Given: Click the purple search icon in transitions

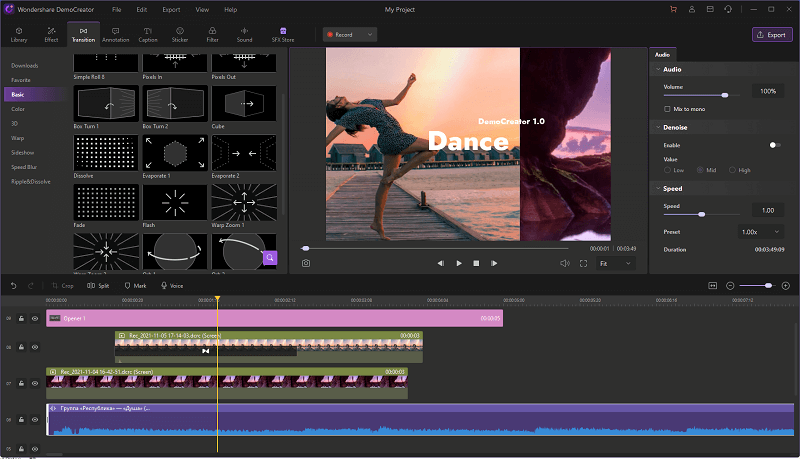Looking at the screenshot, I should click(x=270, y=258).
